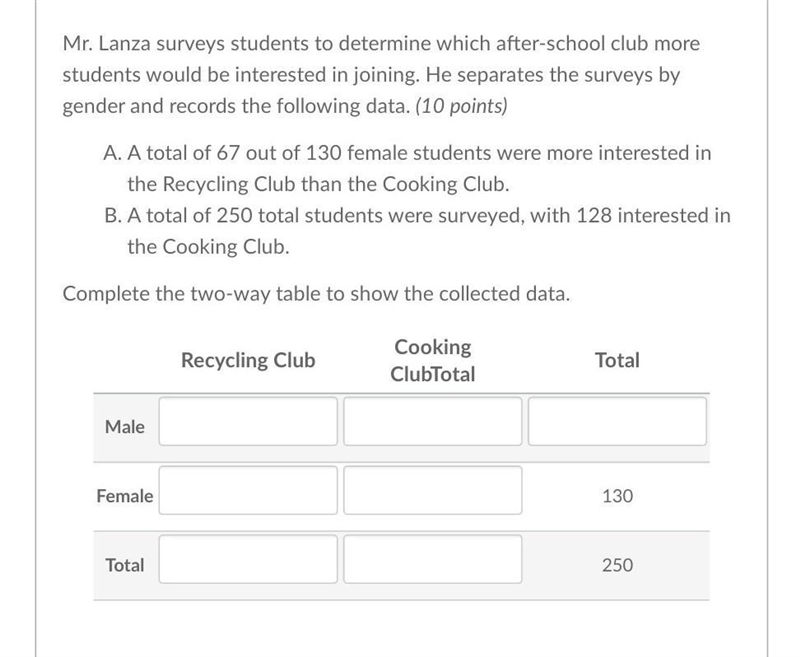Viewport: 800px width, 657px height.
Task: Select the Total row Cooking Club field
Action: [x=433, y=559]
